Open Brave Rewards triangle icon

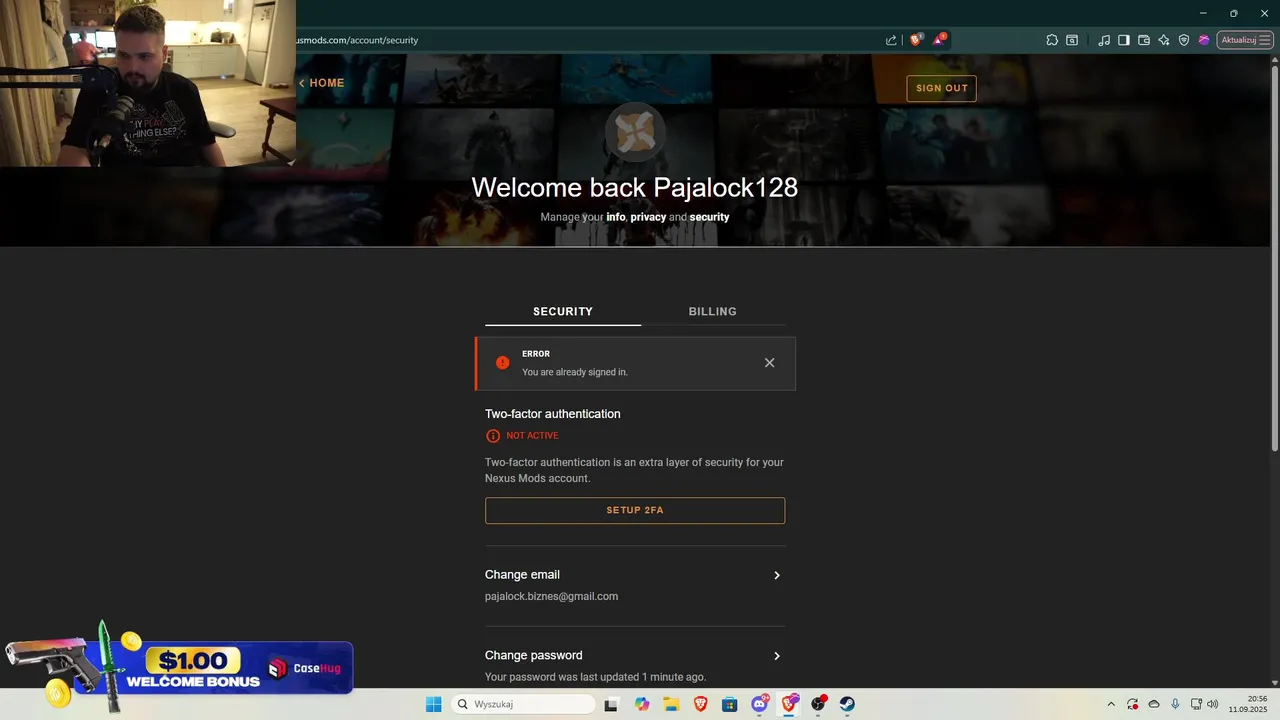pyautogui.click(x=938, y=40)
